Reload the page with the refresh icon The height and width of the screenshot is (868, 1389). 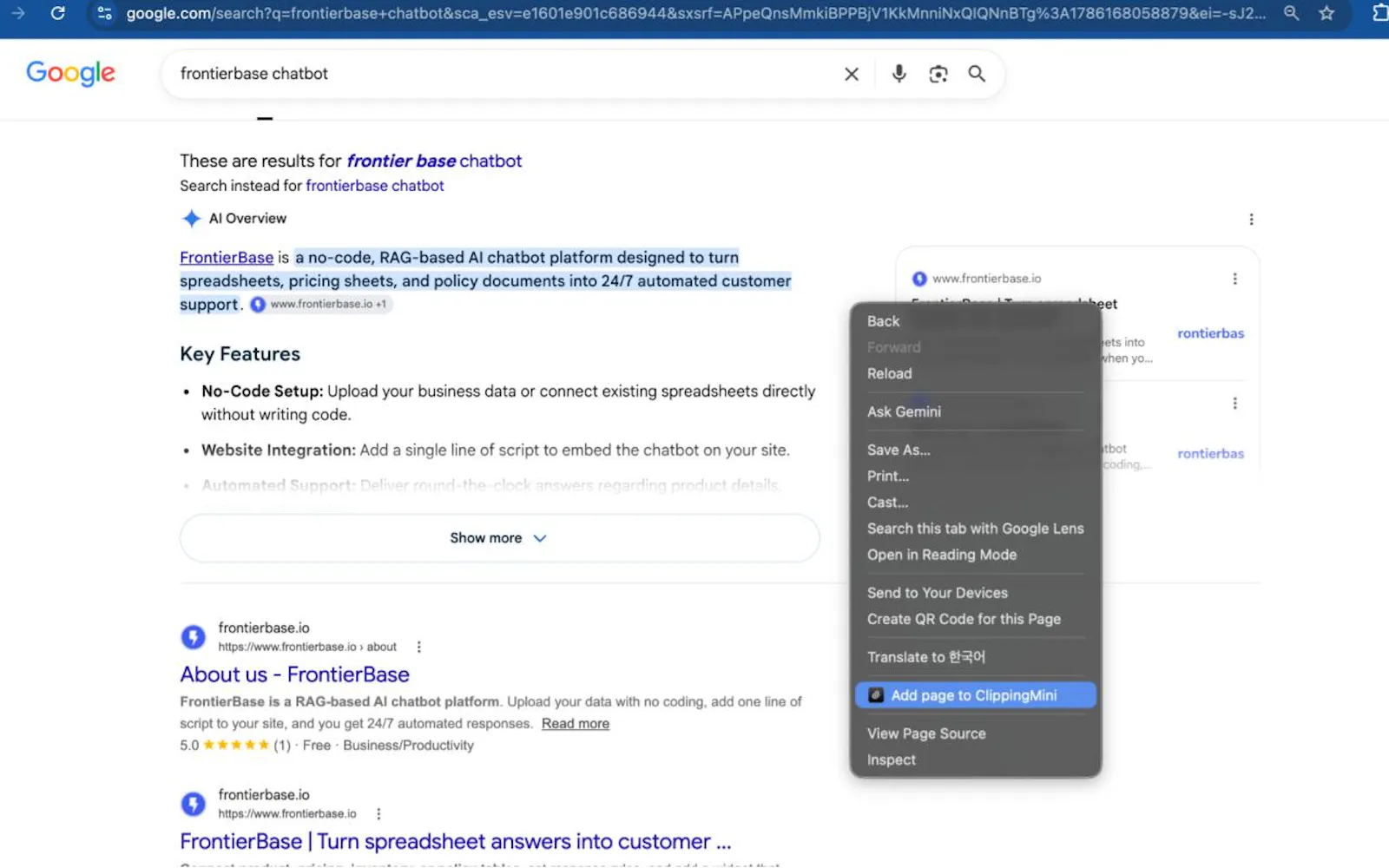coord(58,13)
